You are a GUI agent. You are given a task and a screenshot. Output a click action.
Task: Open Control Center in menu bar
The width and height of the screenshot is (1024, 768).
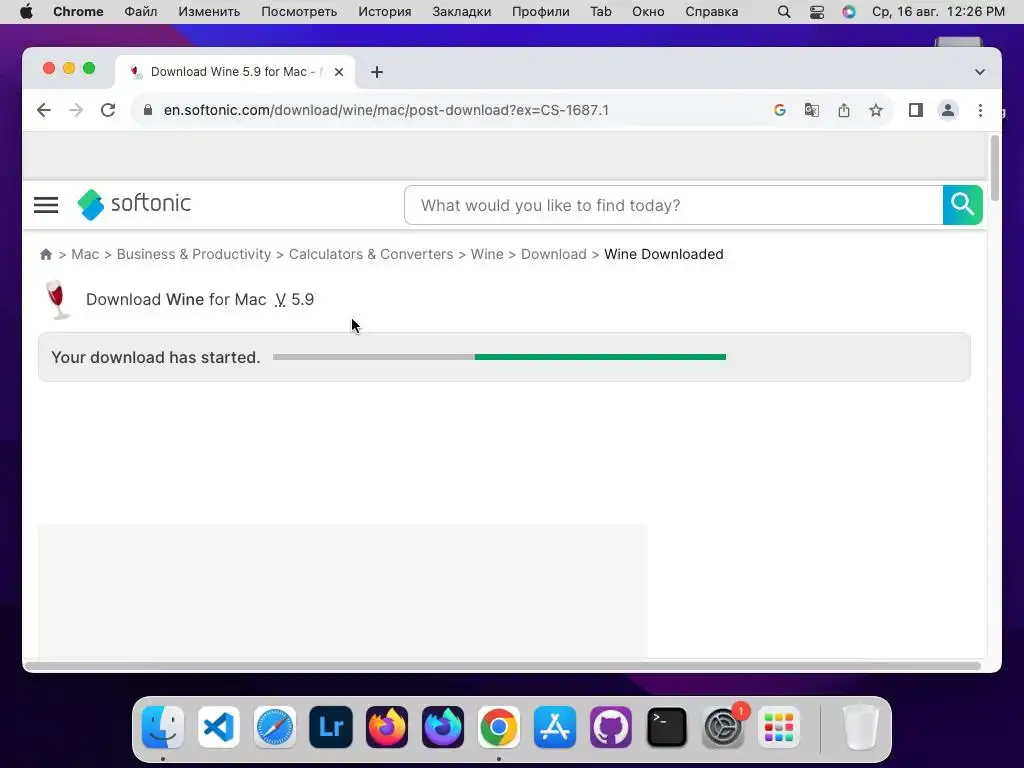pyautogui.click(x=817, y=12)
